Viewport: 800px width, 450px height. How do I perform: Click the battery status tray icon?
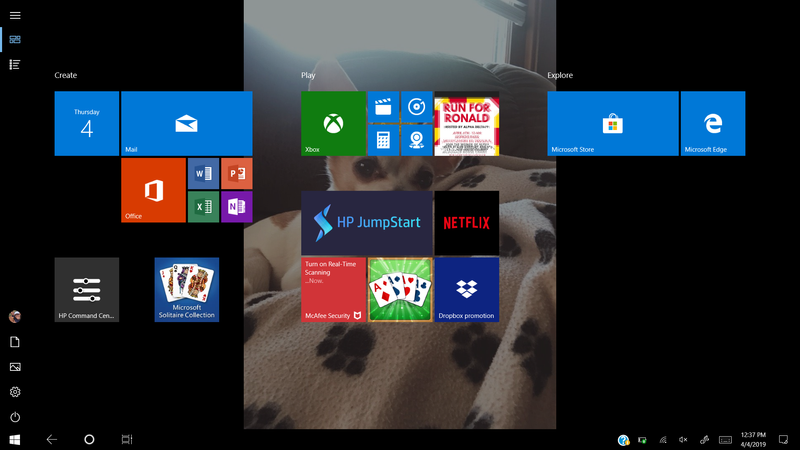pos(642,440)
